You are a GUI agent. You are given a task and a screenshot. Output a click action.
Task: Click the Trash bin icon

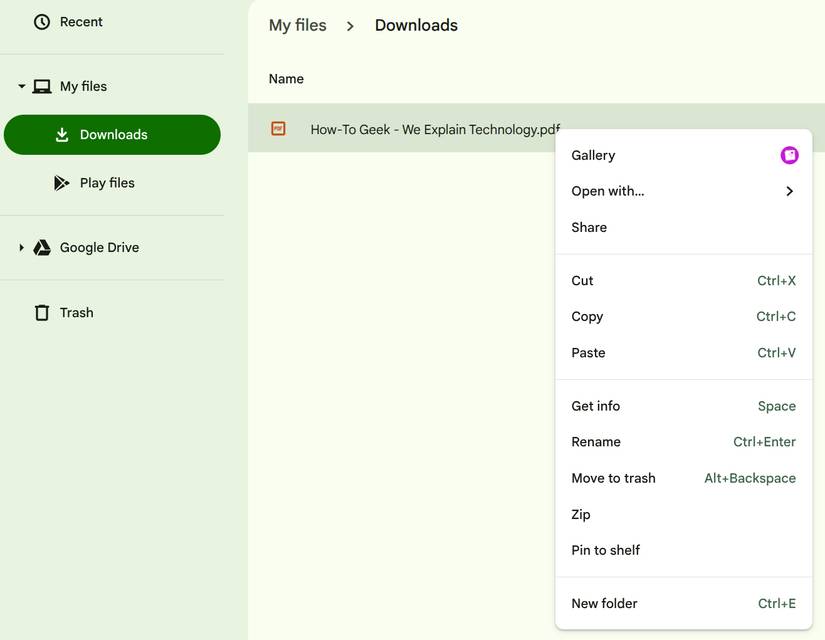tap(42, 313)
